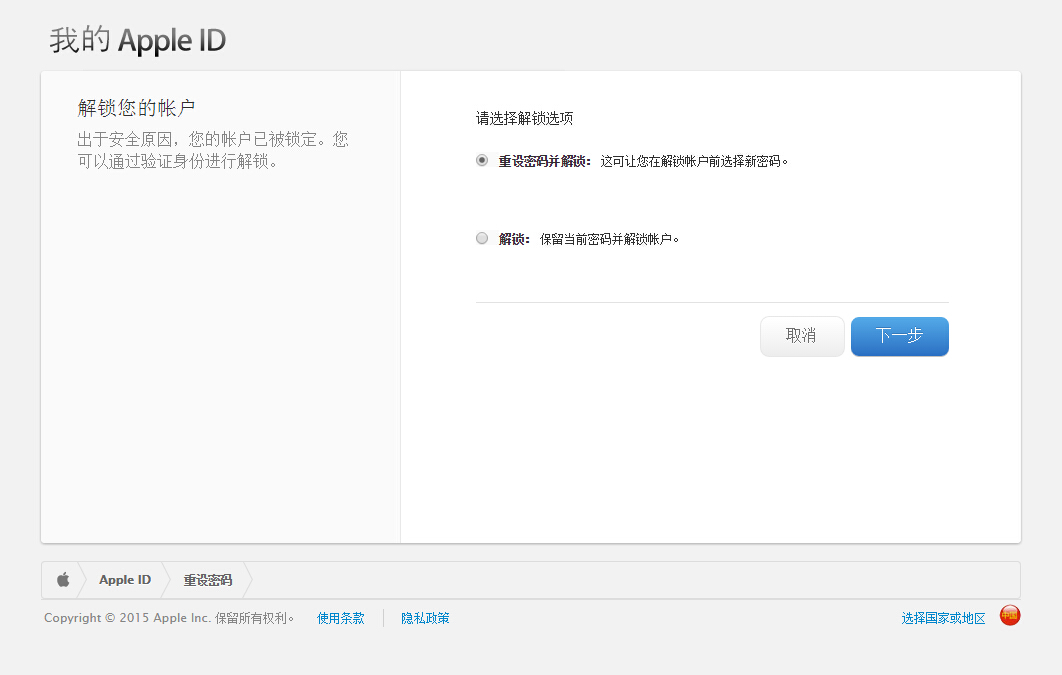Click the Copyright © 2015 Apple Inc. text
Screen dimensions: 1062x675
pos(127,618)
